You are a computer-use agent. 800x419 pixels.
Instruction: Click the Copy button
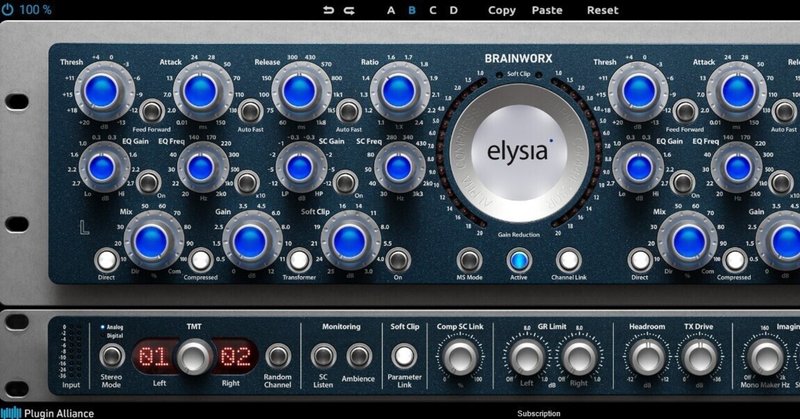(502, 11)
